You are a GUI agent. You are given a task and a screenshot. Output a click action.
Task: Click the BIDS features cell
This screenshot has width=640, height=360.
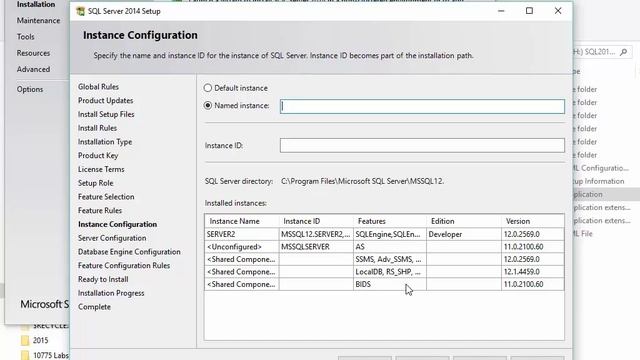pos(390,284)
